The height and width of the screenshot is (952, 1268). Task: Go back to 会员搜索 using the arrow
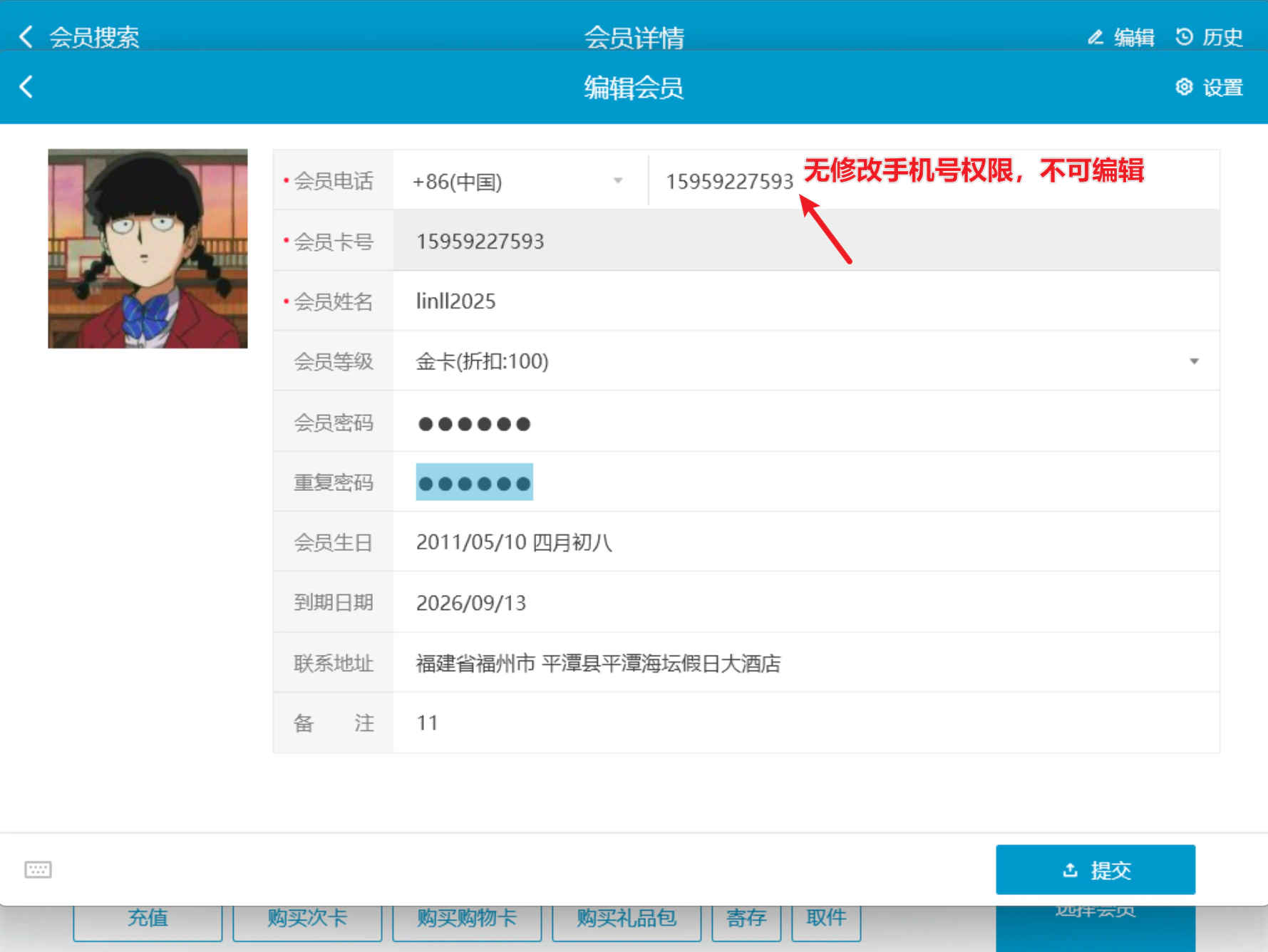point(26,36)
